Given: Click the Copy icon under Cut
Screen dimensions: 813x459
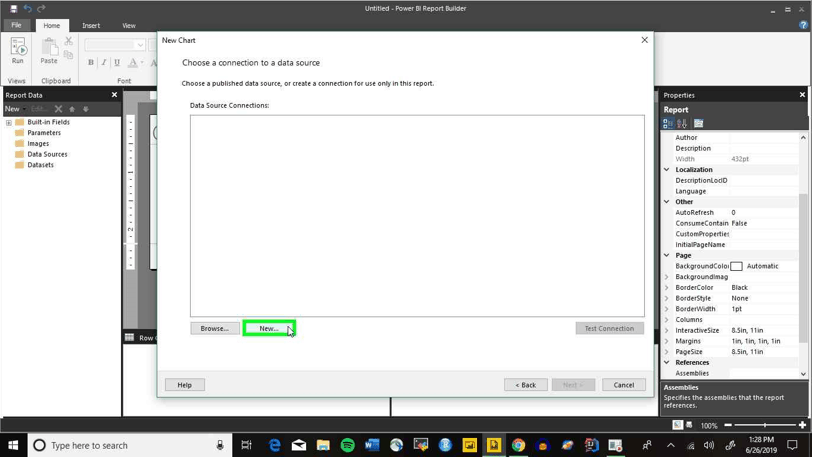Looking at the screenshot, I should (x=68, y=54).
